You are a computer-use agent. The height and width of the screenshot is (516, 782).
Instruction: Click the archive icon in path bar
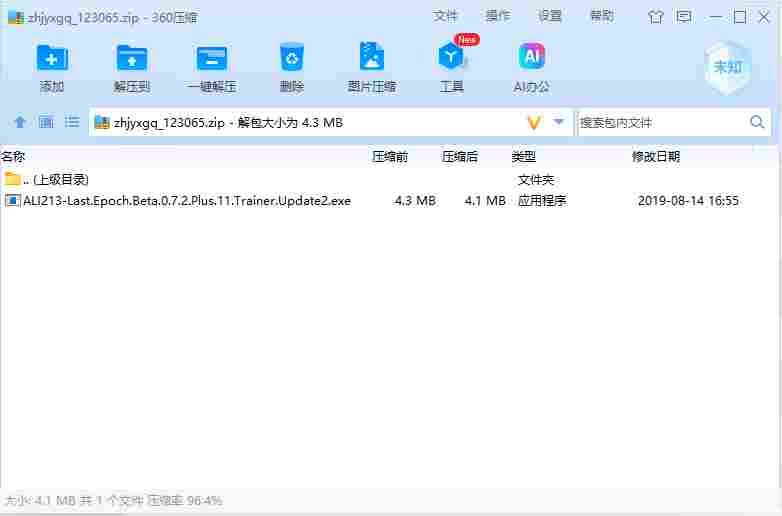(102, 122)
